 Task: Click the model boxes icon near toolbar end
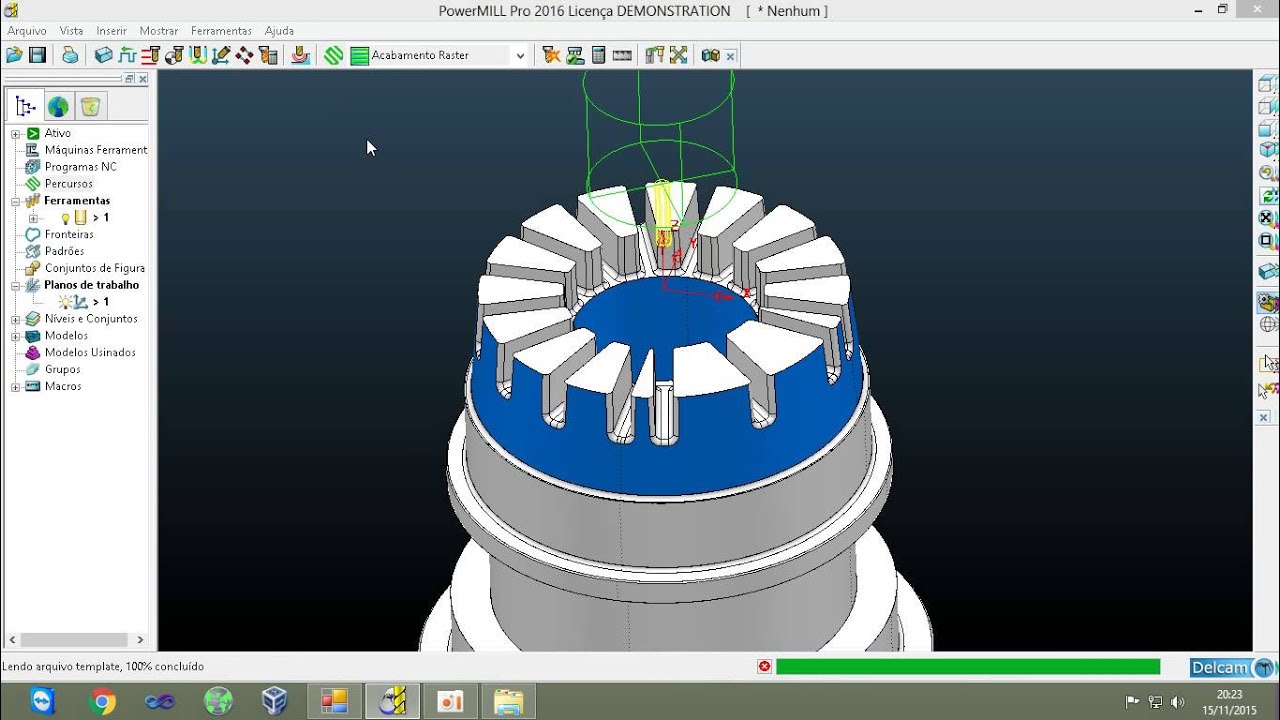point(711,55)
